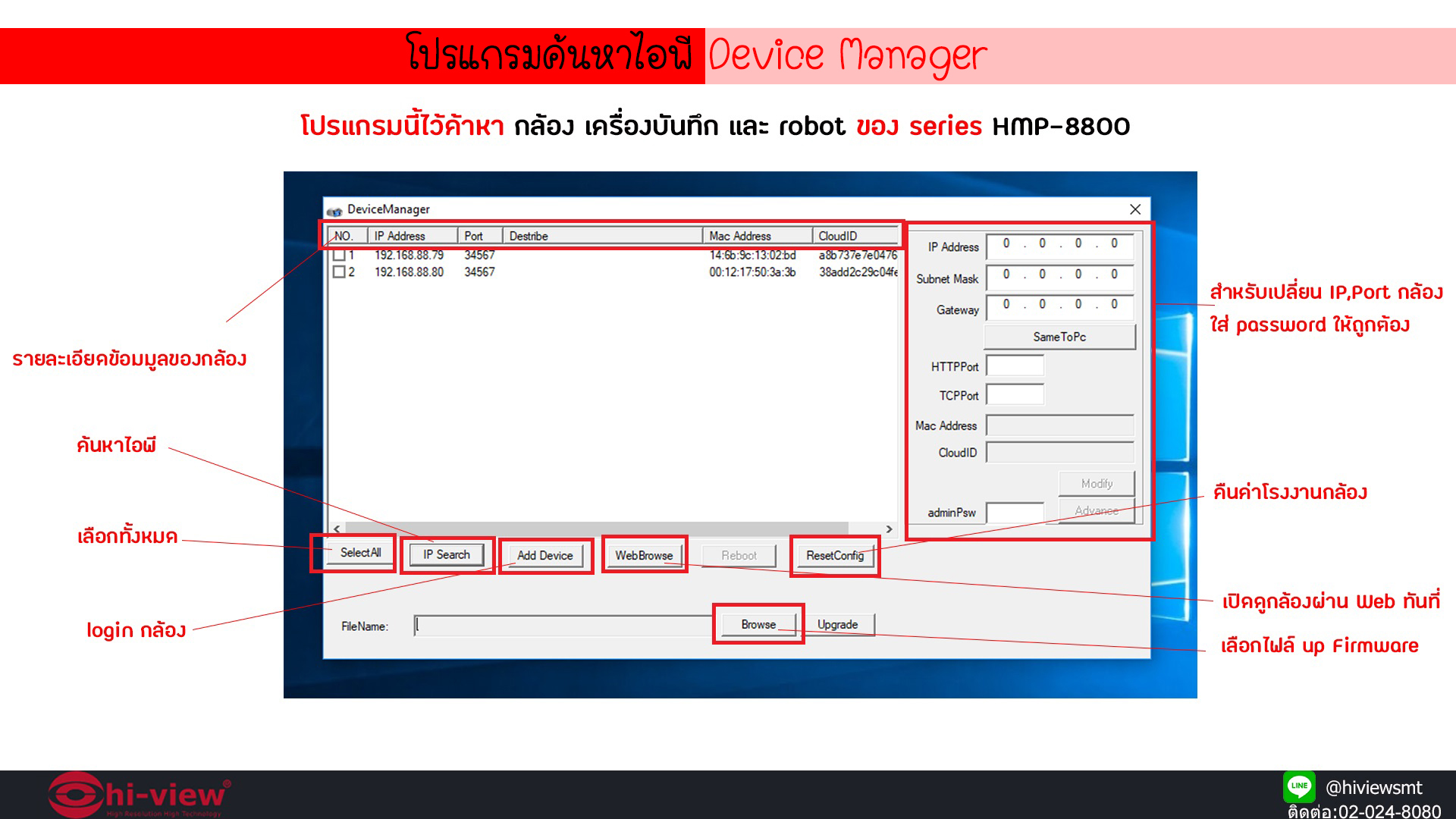The image size is (1456, 819).
Task: Click the SameToPc button
Action: [x=1059, y=337]
